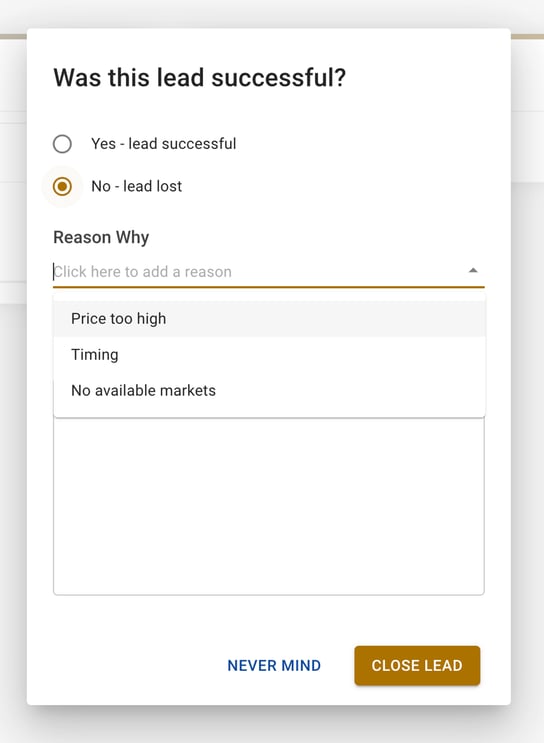Collapse the reason dropdown using the arrow icon
The width and height of the screenshot is (544, 743).
[472, 271]
